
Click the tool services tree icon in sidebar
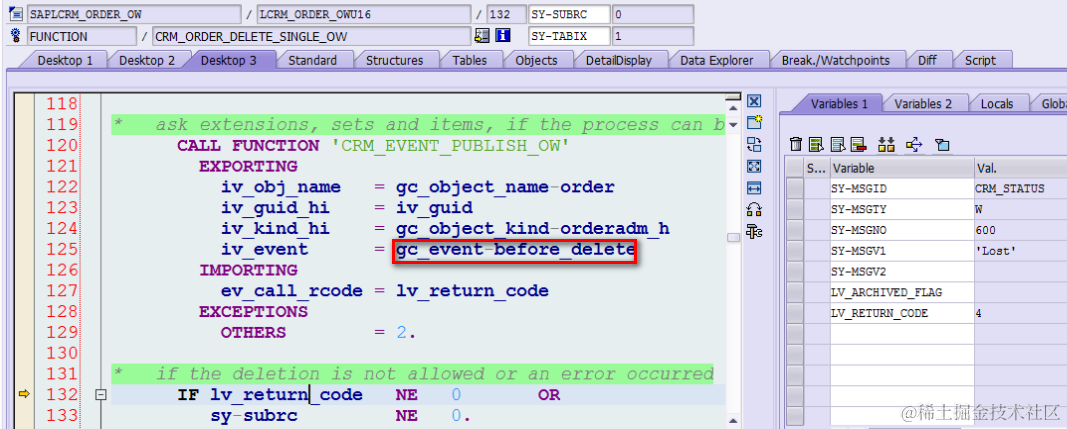[x=754, y=232]
